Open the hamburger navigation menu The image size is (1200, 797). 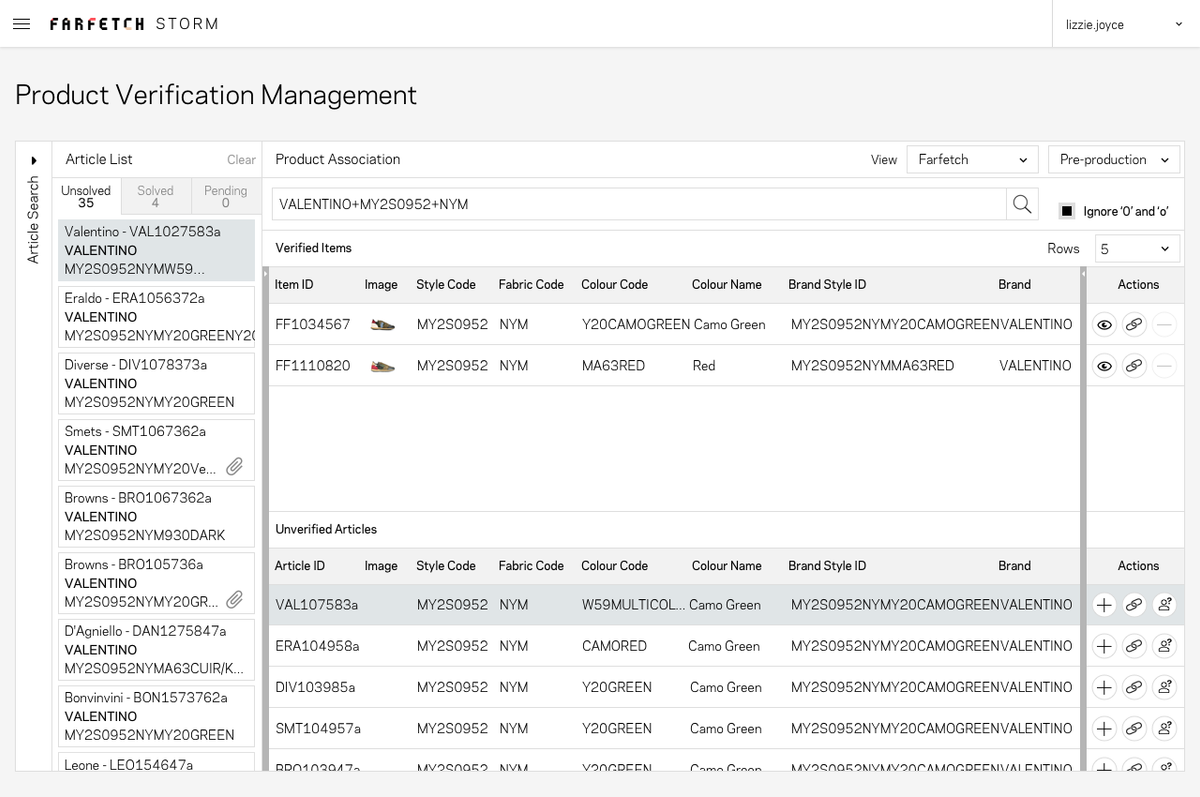[x=21, y=24]
